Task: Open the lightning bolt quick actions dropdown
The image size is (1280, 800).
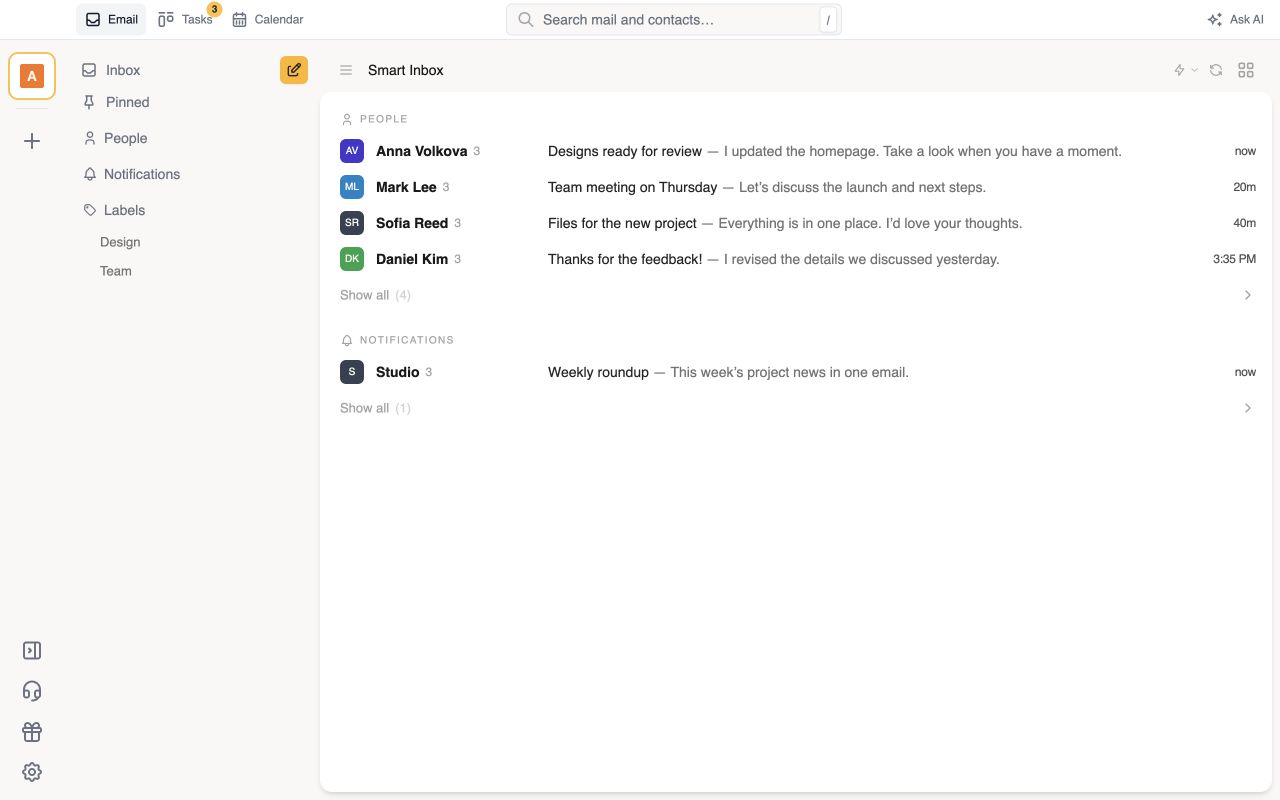Action: click(1185, 70)
